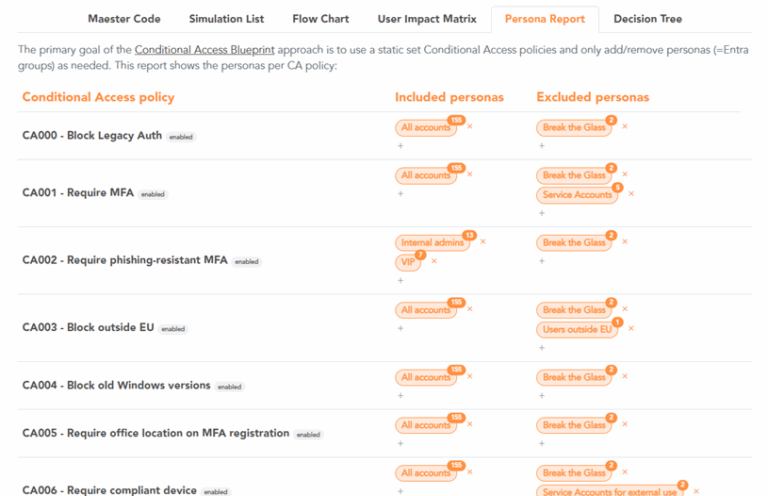Viewport: 768px width, 496px height.
Task: Select the Internal admins persona in CA002
Action: [432, 243]
